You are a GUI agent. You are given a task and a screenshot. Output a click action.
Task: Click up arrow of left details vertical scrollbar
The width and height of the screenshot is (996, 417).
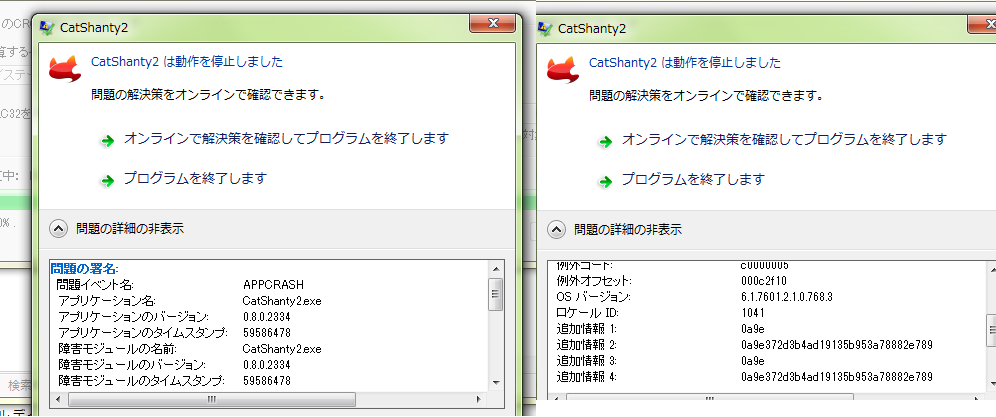click(496, 270)
